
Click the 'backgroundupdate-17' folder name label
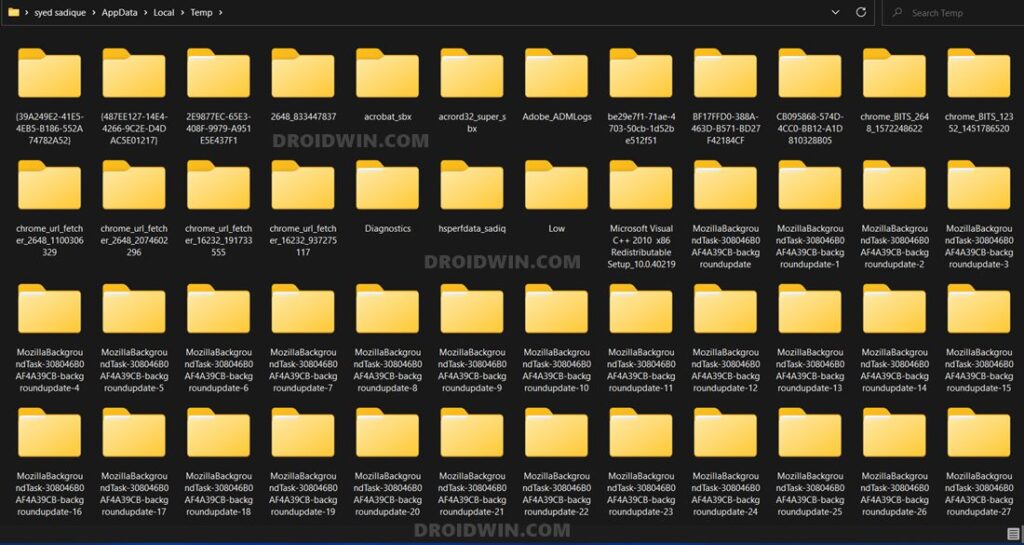point(134,494)
